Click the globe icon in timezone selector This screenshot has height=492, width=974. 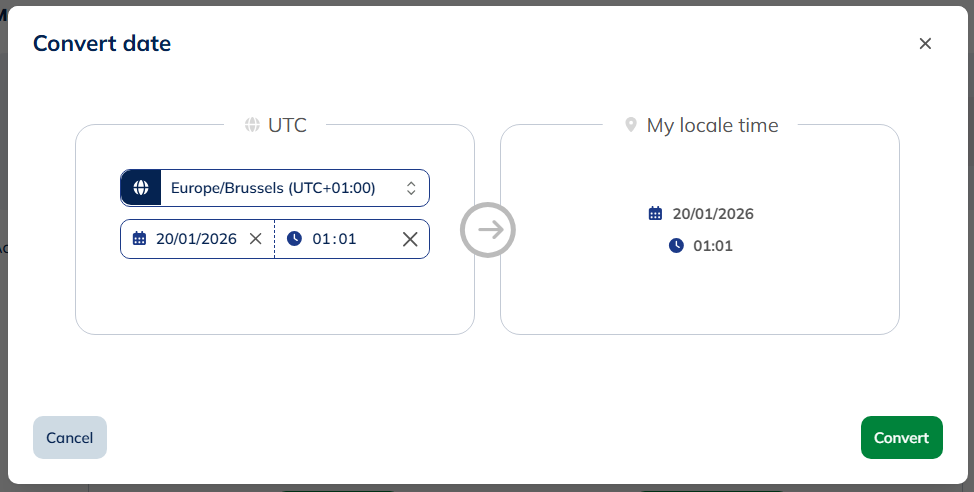point(141,188)
